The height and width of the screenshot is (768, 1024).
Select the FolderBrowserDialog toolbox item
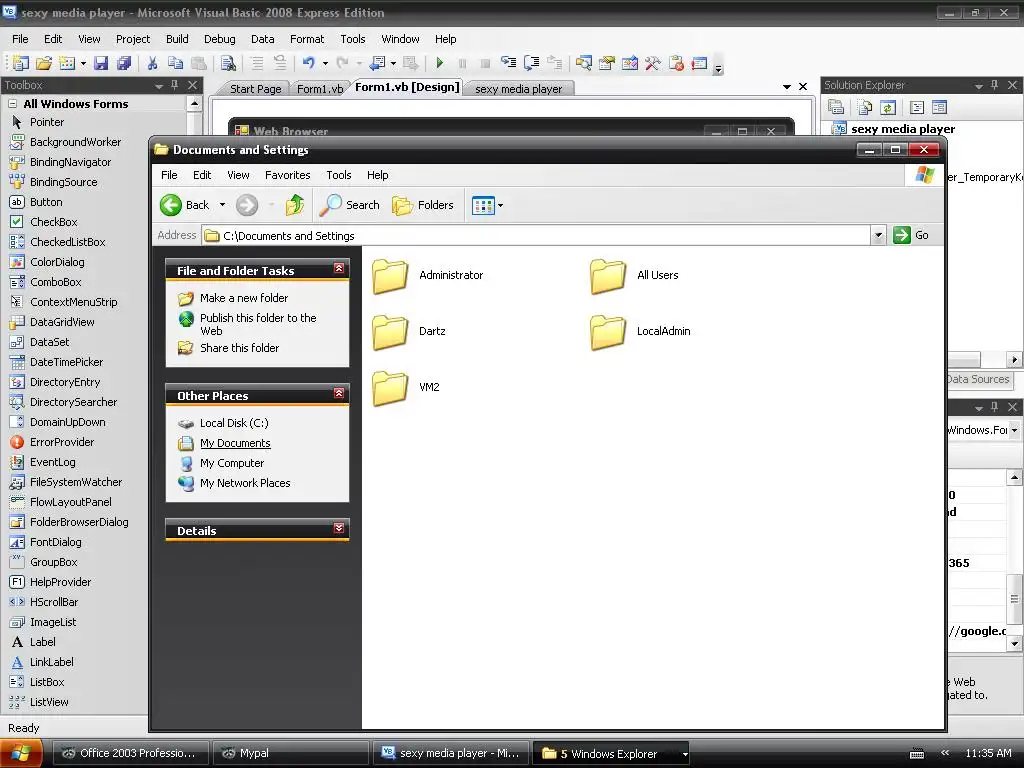[x=79, y=522]
